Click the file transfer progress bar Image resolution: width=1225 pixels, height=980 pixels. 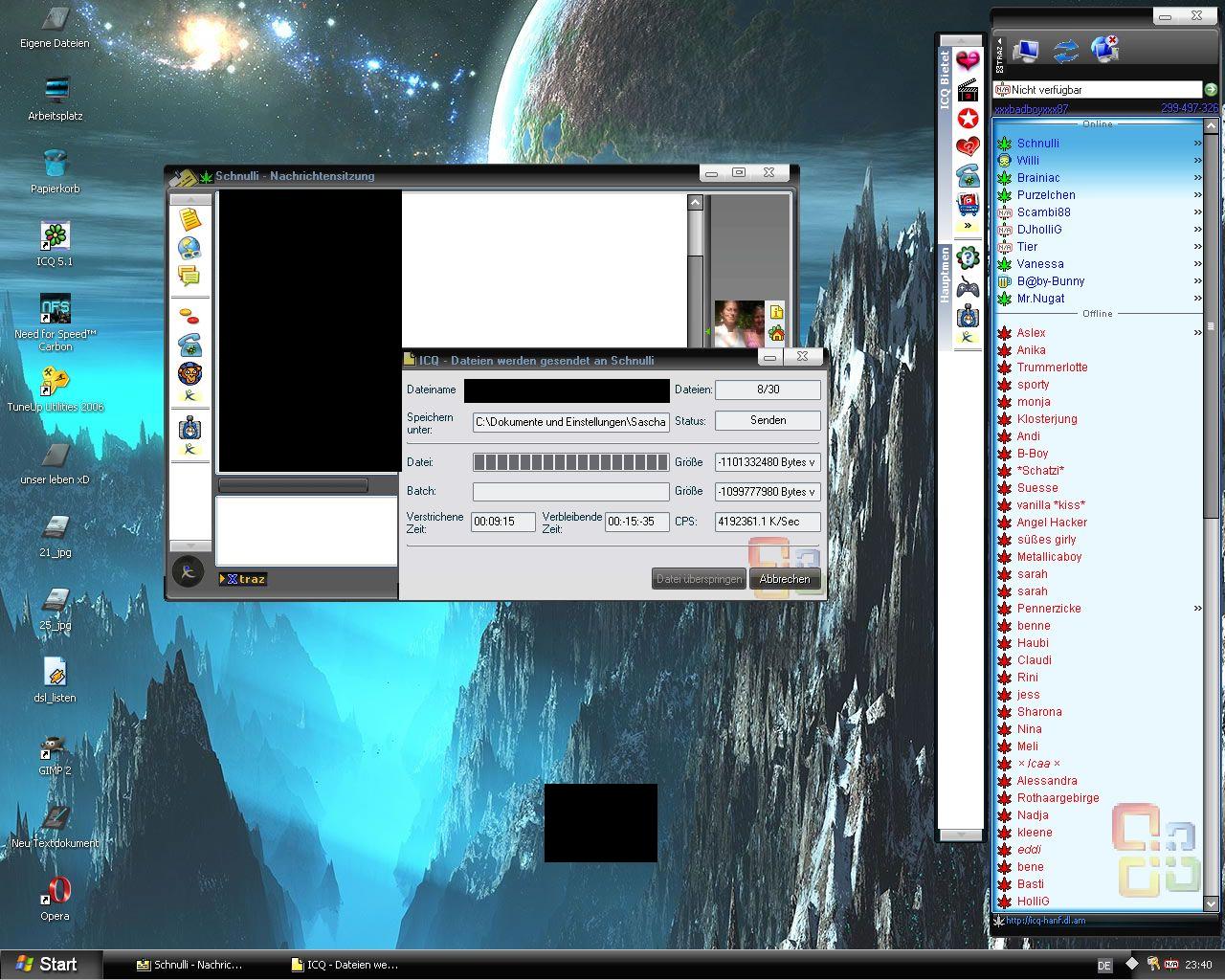pos(571,462)
